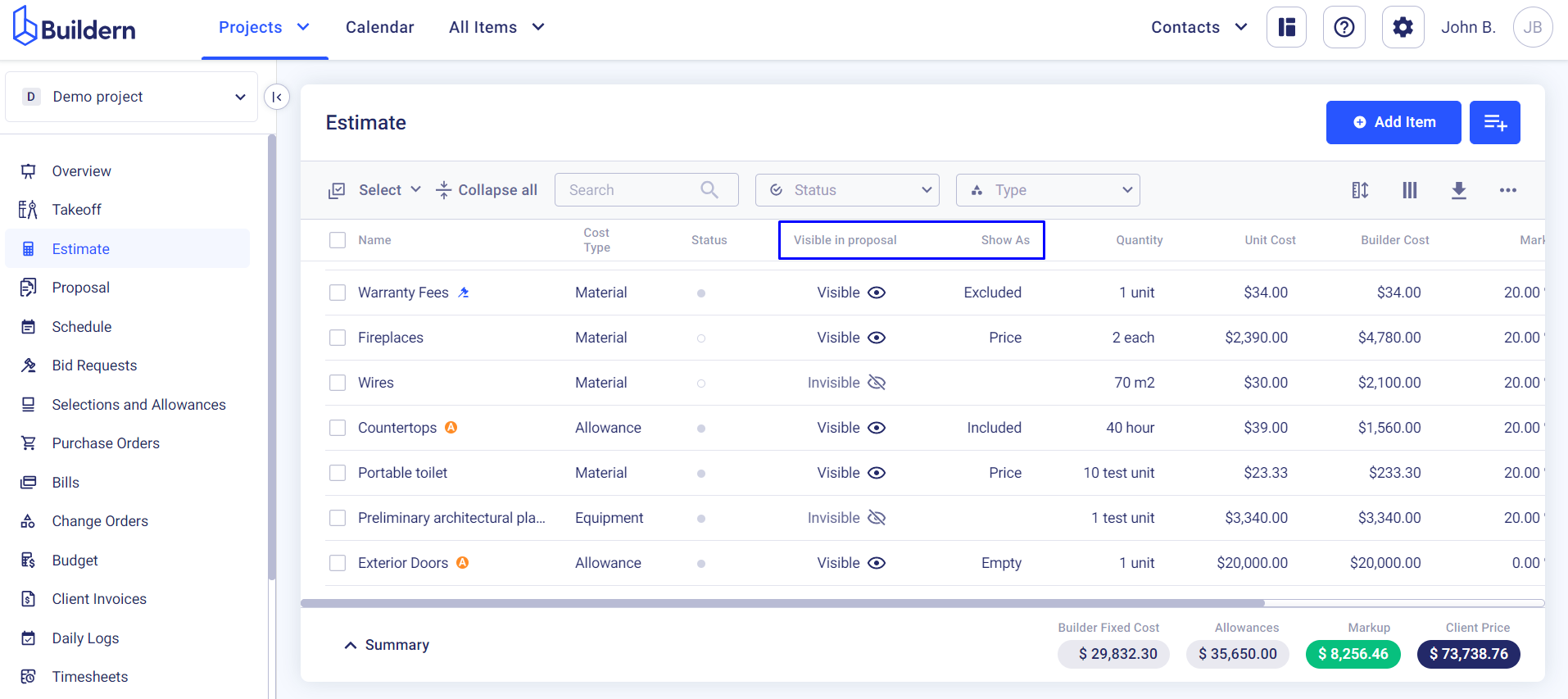Click the Markup total badge

click(1353, 654)
